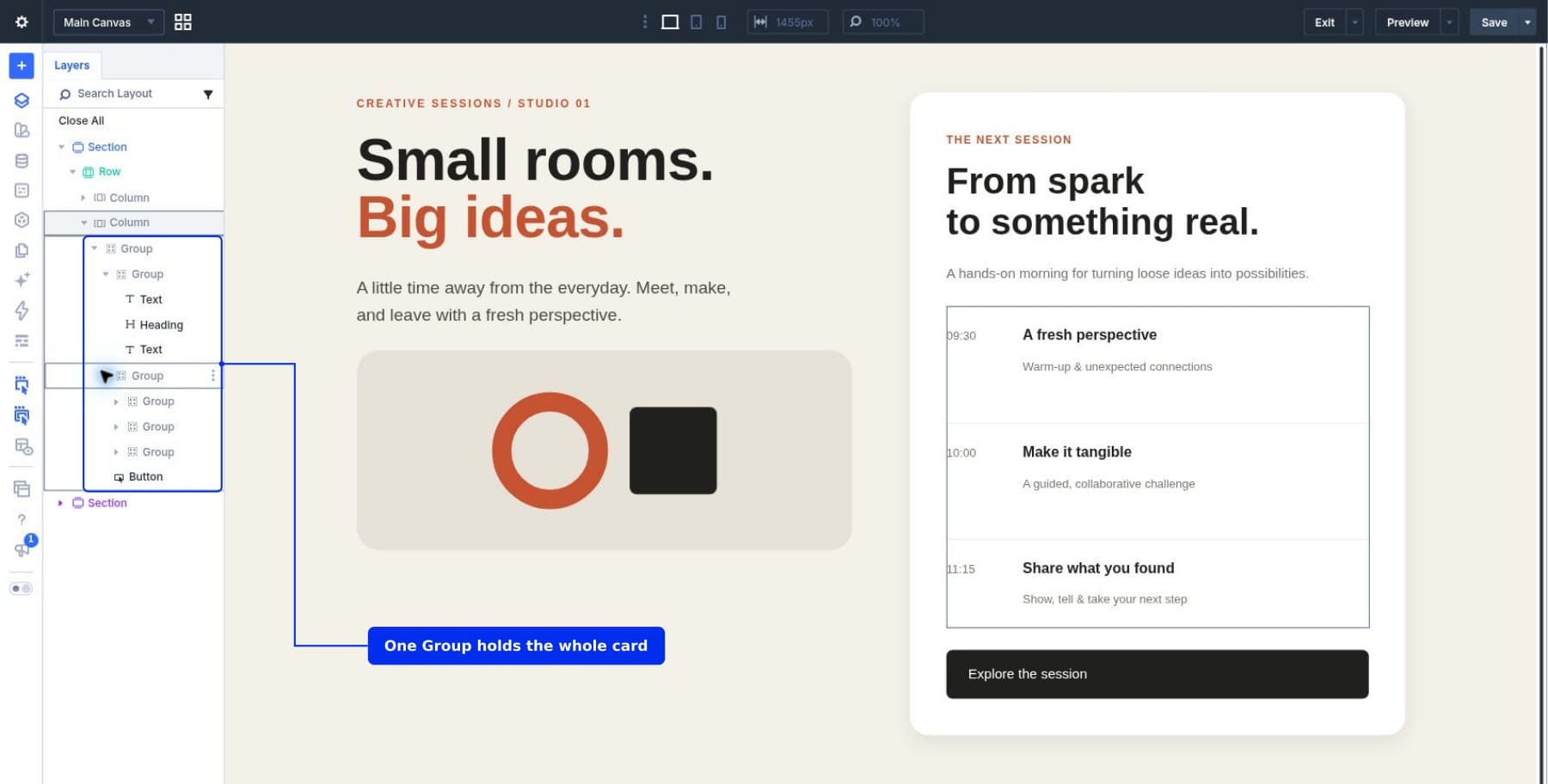Click the blue add element plus button
The width and height of the screenshot is (1548, 784).
[21, 65]
